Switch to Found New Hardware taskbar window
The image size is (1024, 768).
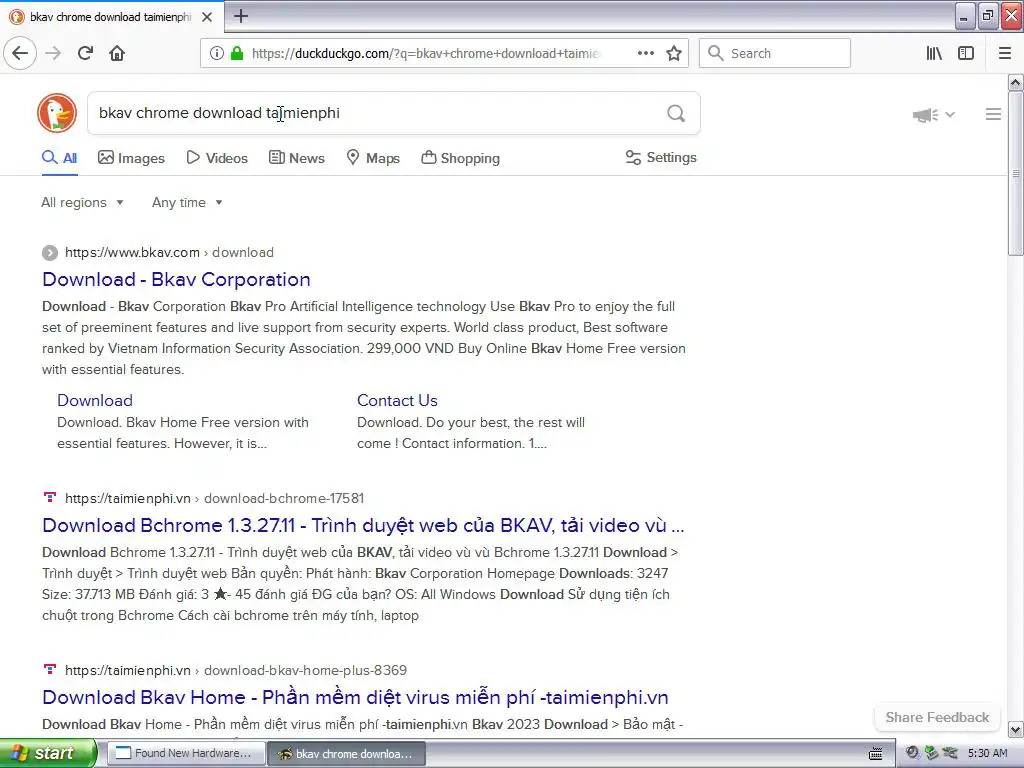pos(186,753)
